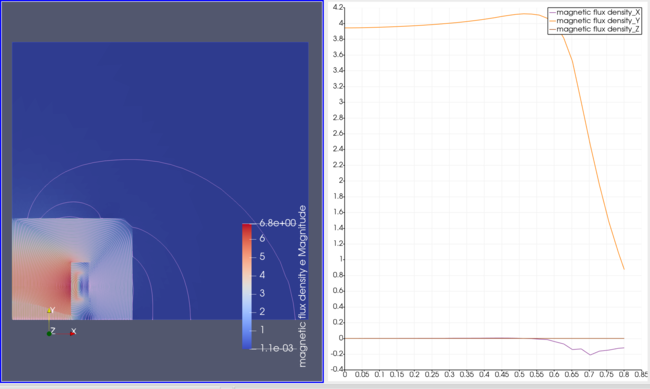650x389 pixels.
Task: Click the tick label 3 on color legend
Action: pyautogui.click(x=262, y=293)
